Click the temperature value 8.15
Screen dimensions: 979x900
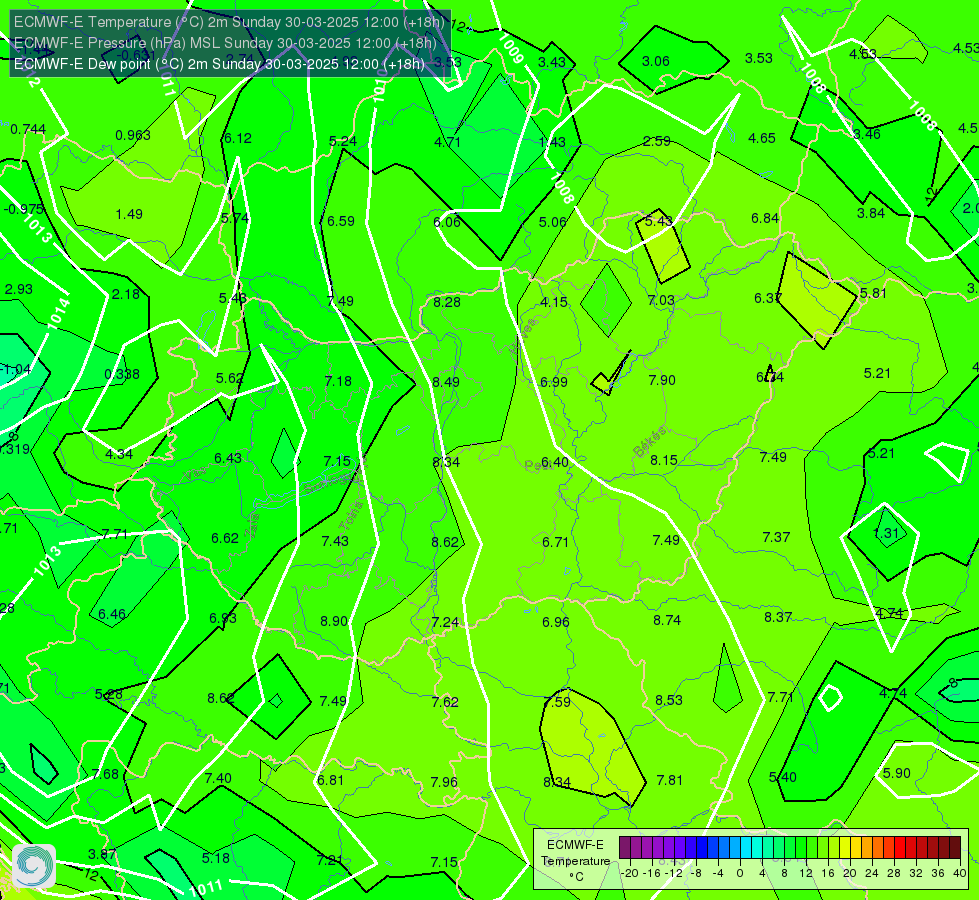(664, 460)
